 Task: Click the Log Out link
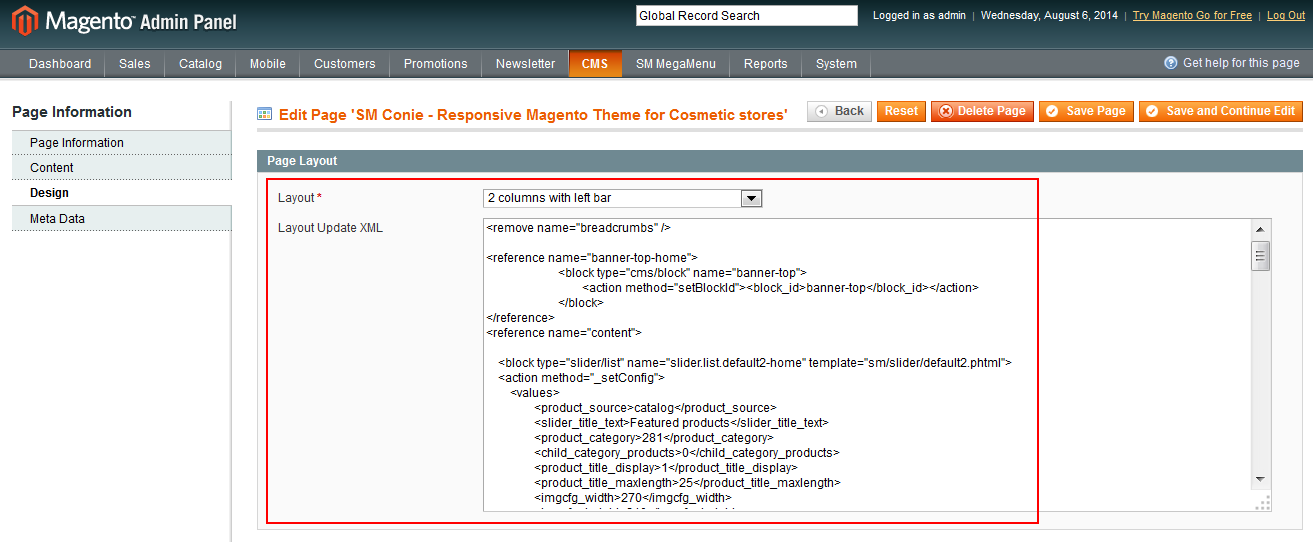coord(1286,16)
